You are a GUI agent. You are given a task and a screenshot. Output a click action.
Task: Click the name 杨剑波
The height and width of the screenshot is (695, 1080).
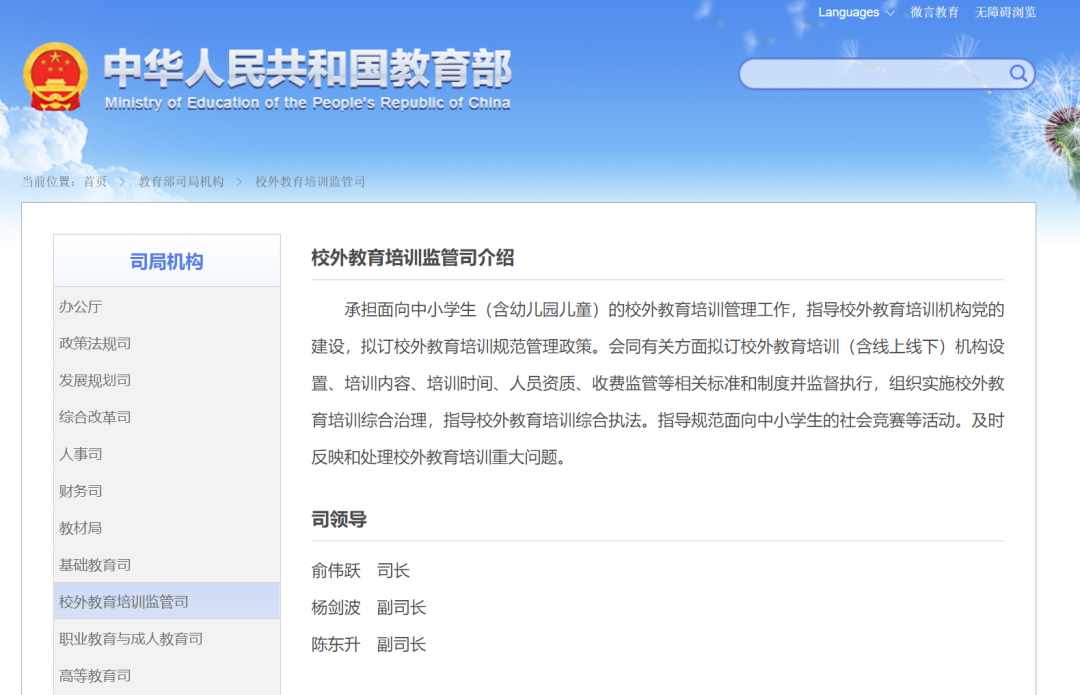click(336, 608)
